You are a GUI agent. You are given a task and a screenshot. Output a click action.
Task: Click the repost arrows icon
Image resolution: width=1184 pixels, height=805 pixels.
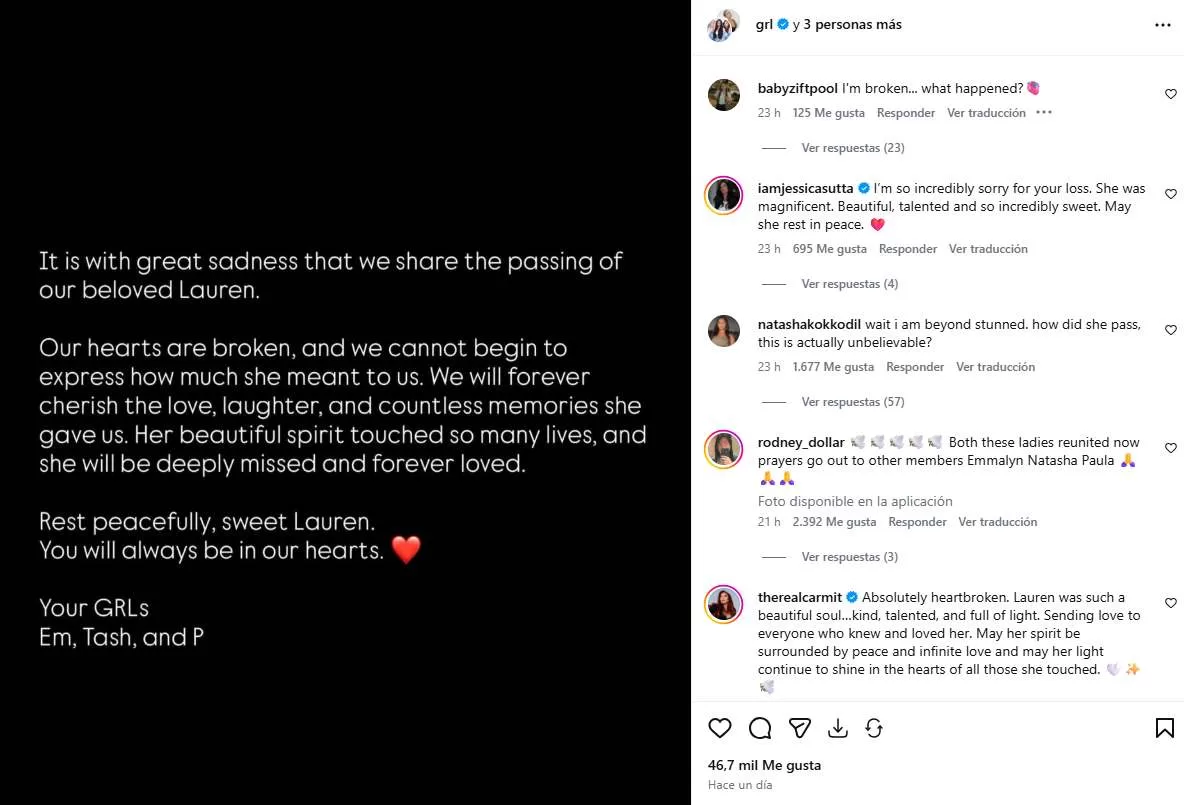[874, 728]
